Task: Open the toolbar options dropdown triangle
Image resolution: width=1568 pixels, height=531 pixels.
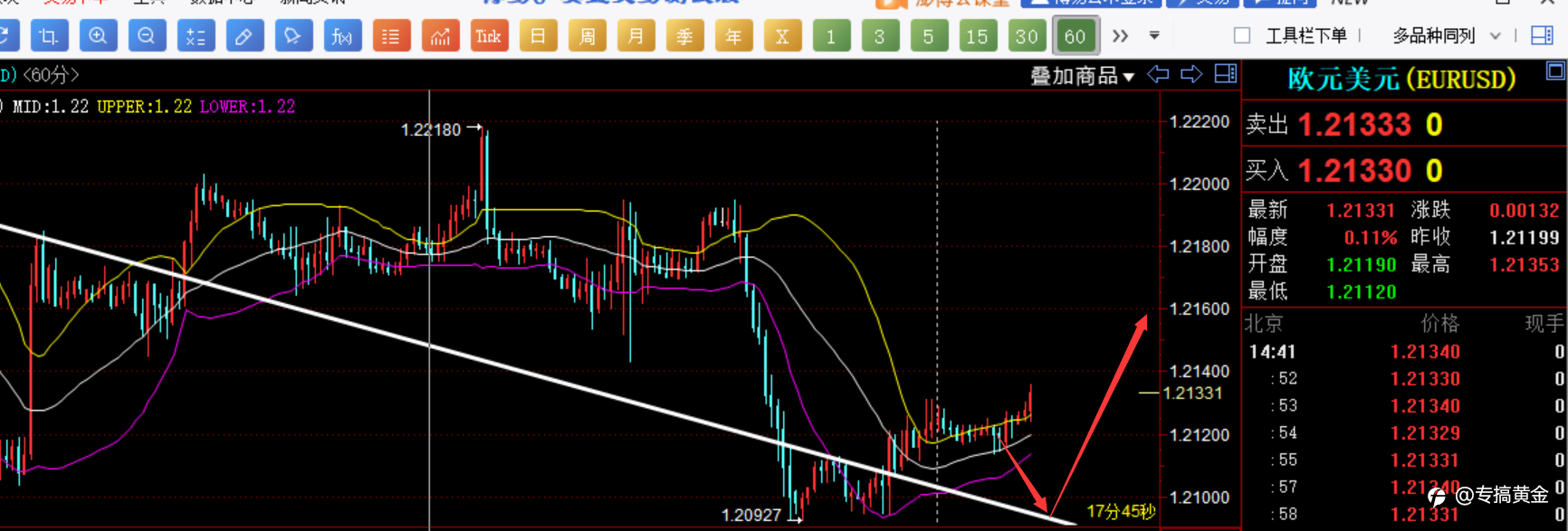Action: click(x=1154, y=36)
